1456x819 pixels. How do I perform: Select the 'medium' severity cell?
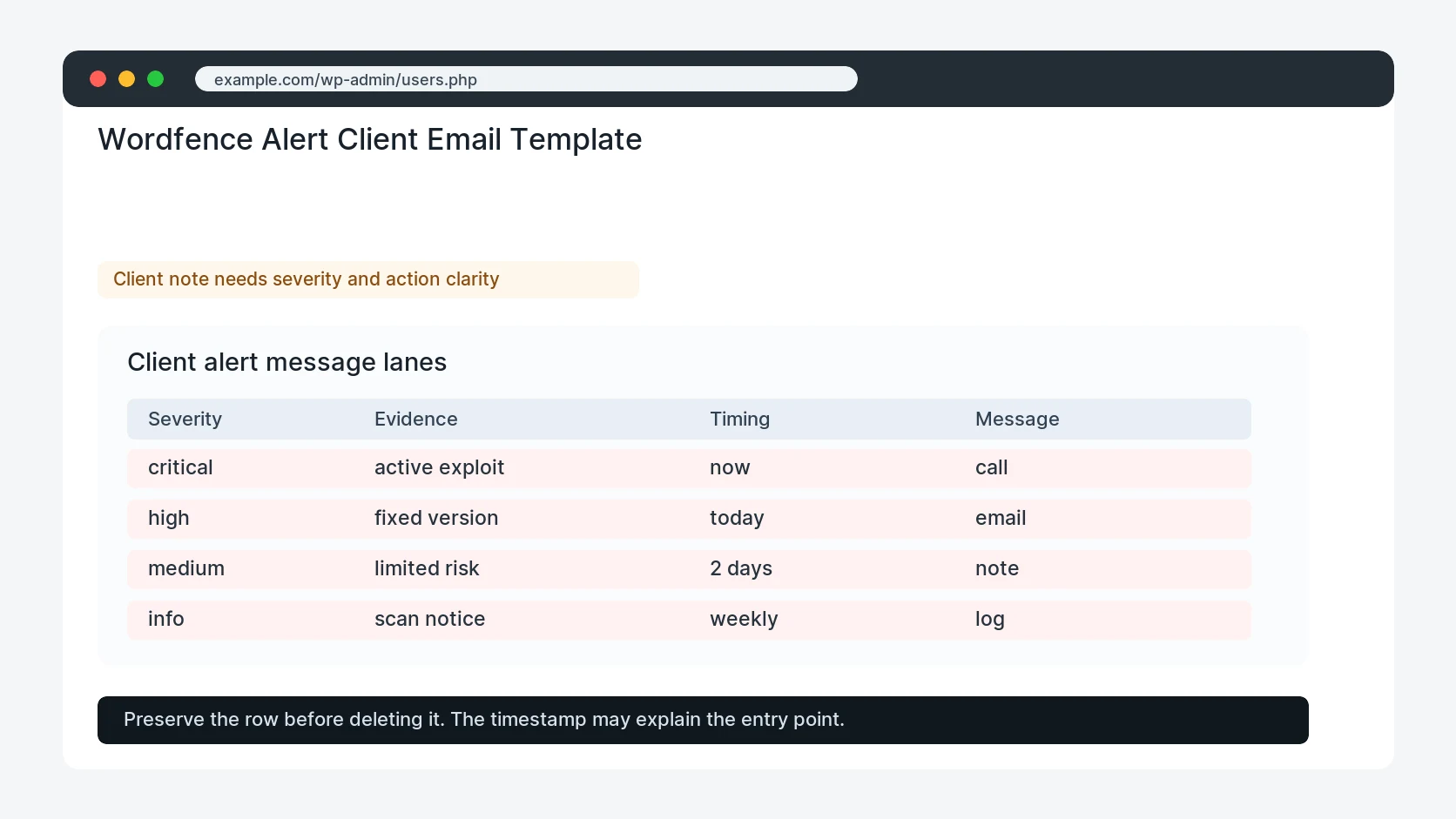(x=186, y=569)
